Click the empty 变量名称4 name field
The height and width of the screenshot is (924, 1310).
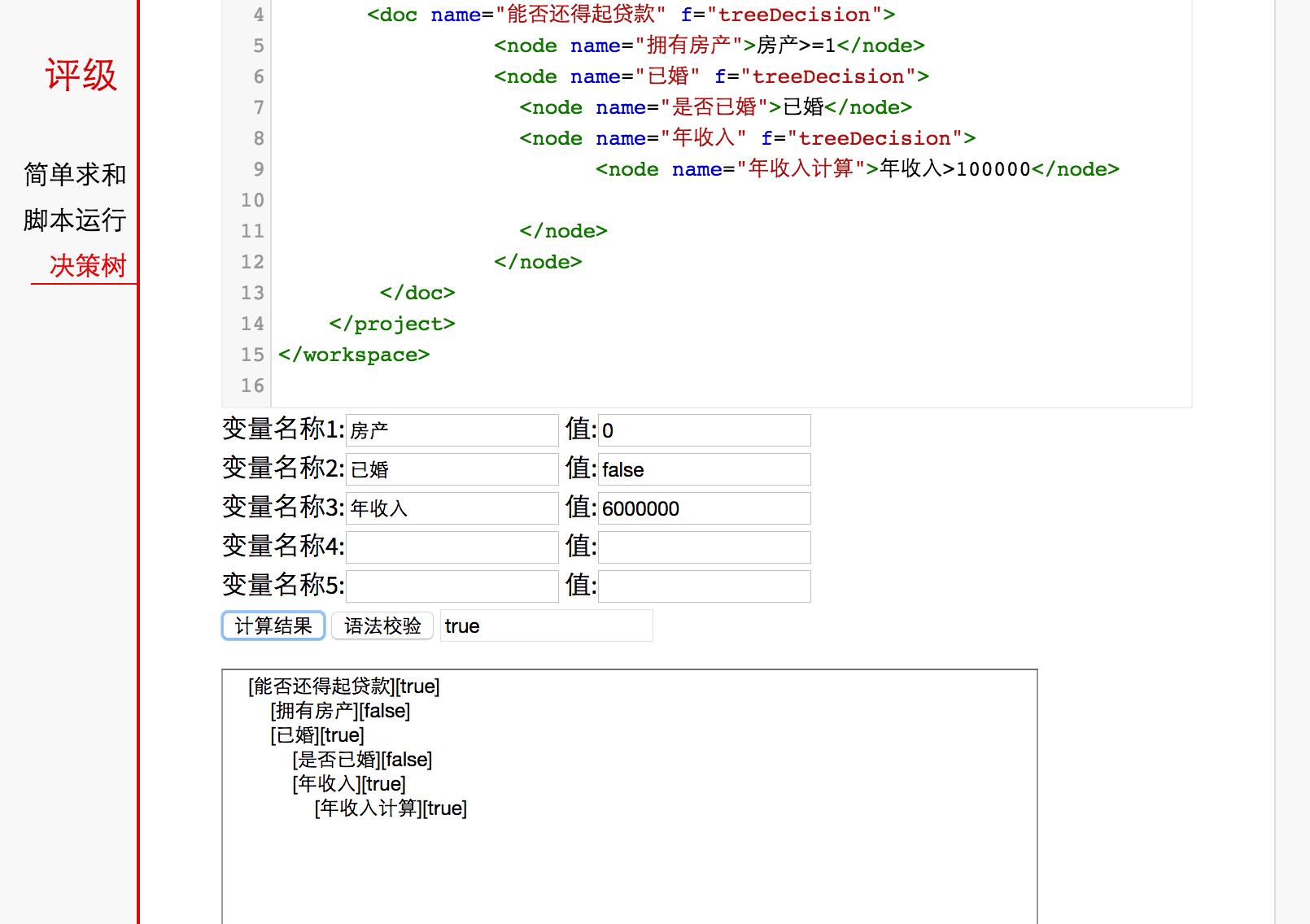point(452,547)
